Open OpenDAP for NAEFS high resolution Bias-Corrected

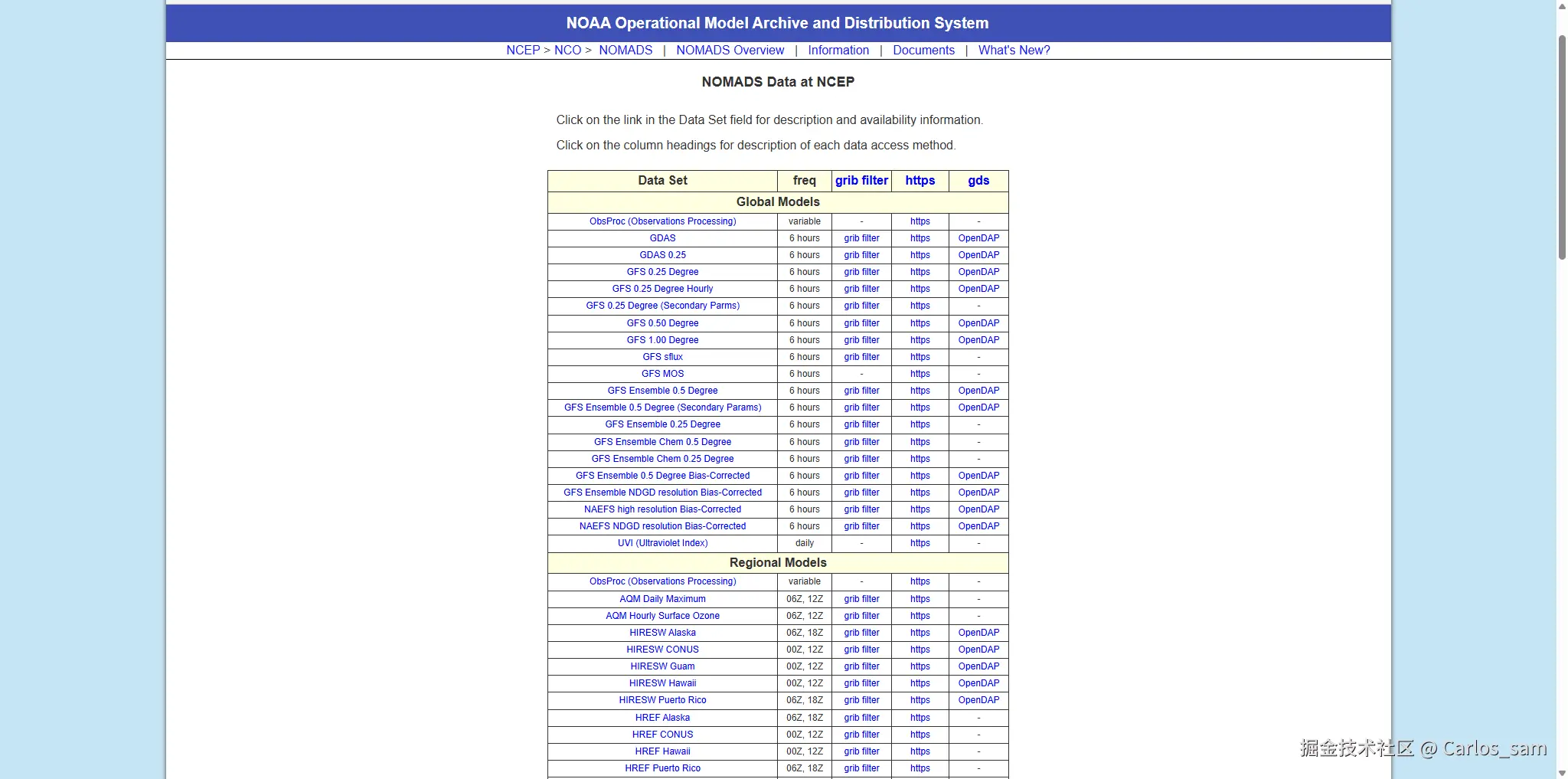978,509
